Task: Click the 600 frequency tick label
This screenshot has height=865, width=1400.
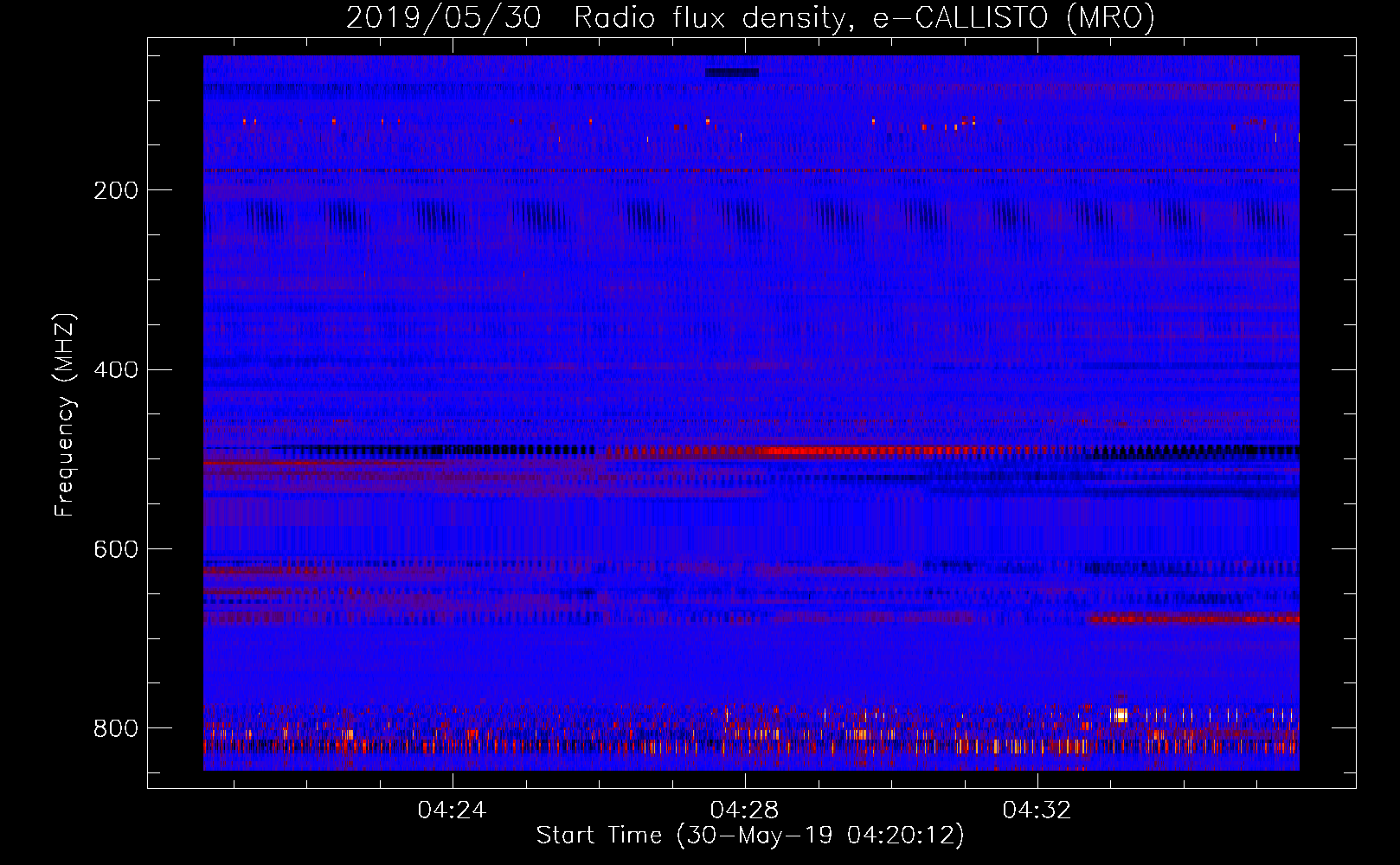Action: pyautogui.click(x=116, y=550)
